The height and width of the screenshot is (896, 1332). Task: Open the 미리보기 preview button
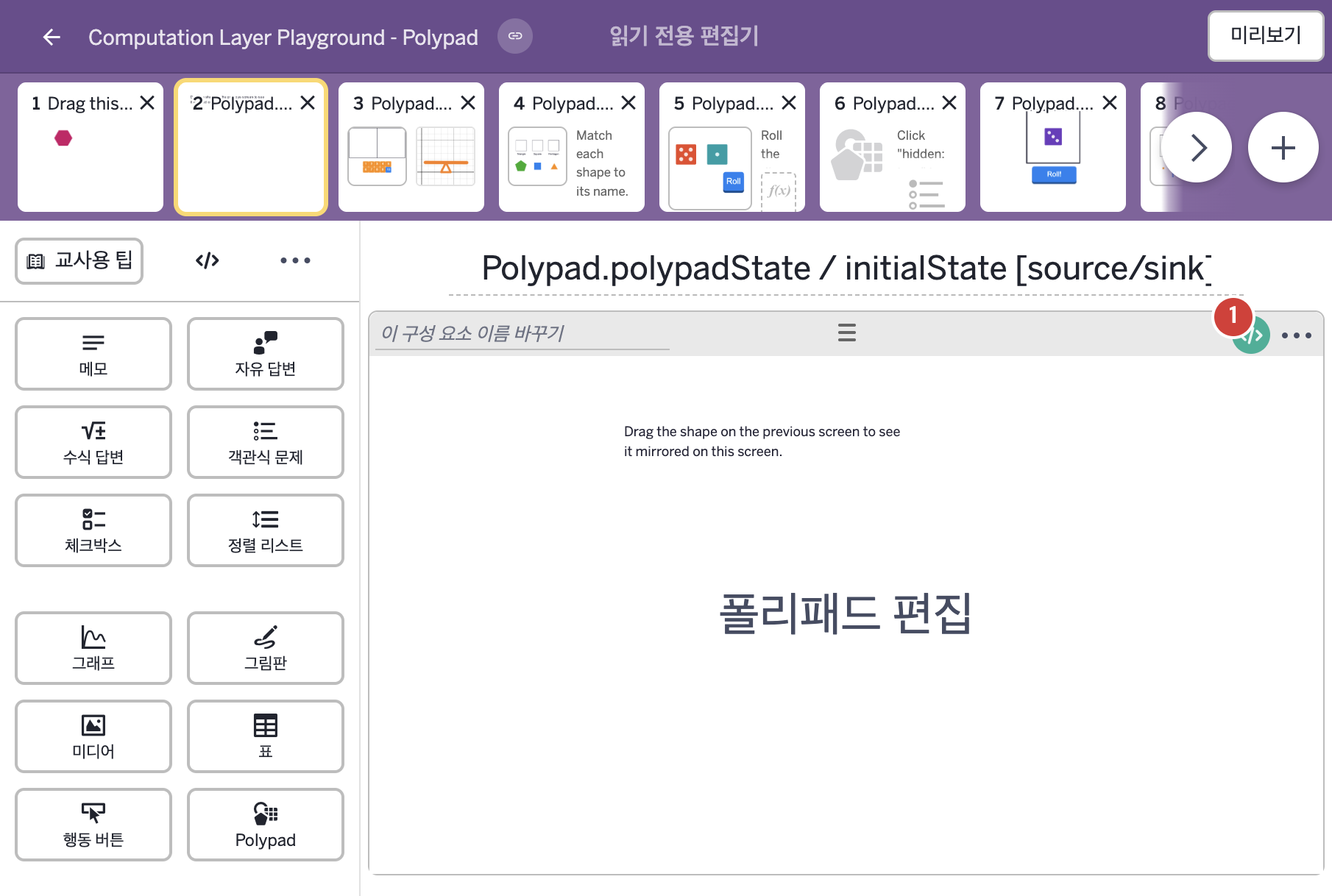(x=1266, y=35)
